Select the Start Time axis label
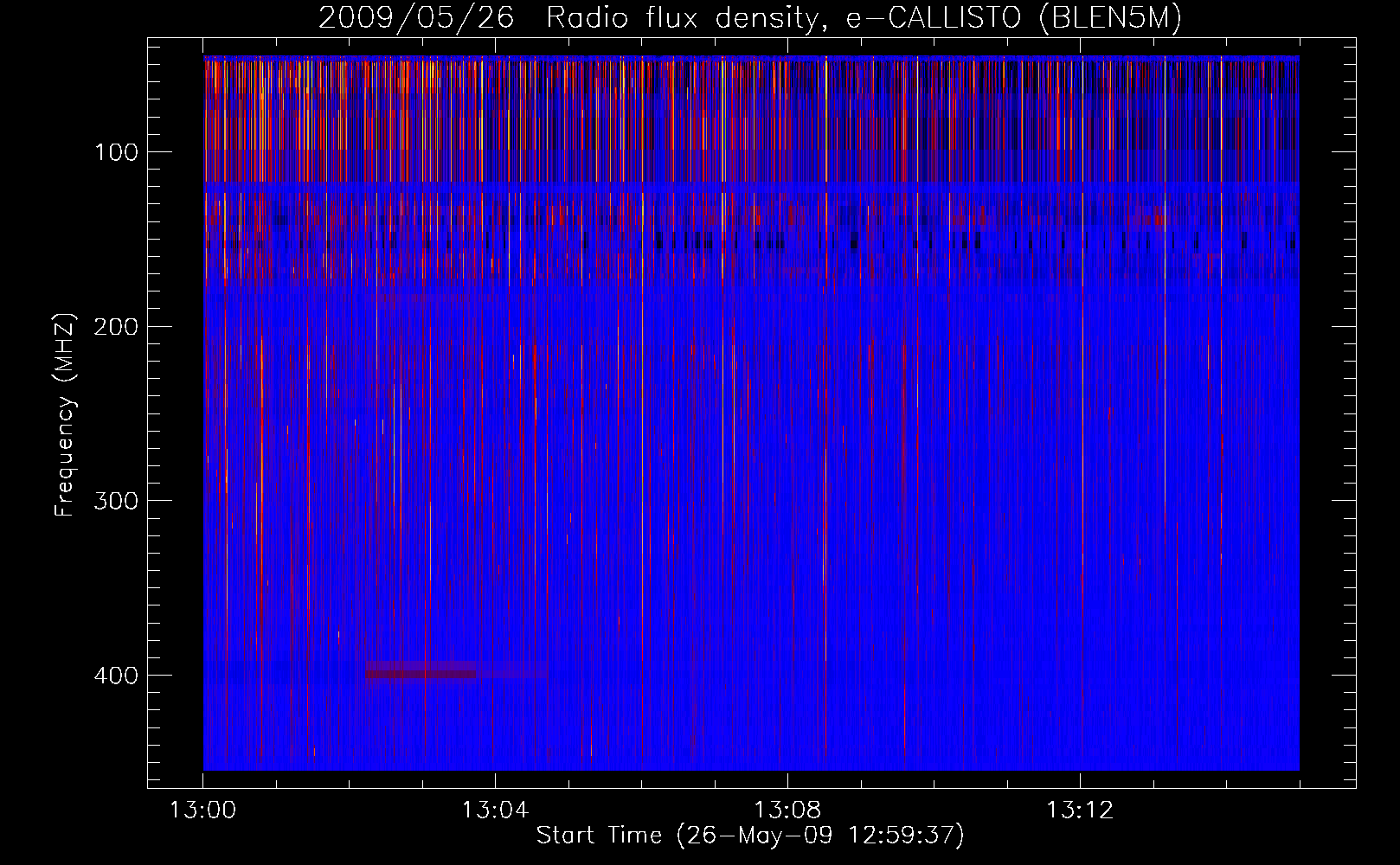 pos(750,836)
